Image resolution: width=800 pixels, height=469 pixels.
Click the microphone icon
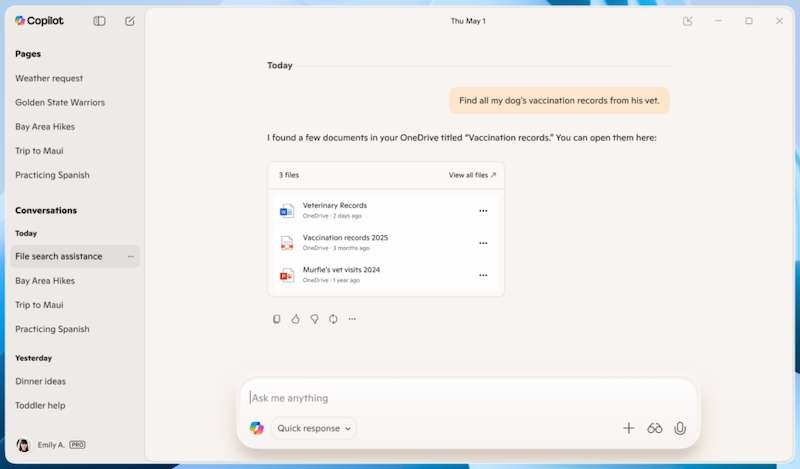(680, 428)
